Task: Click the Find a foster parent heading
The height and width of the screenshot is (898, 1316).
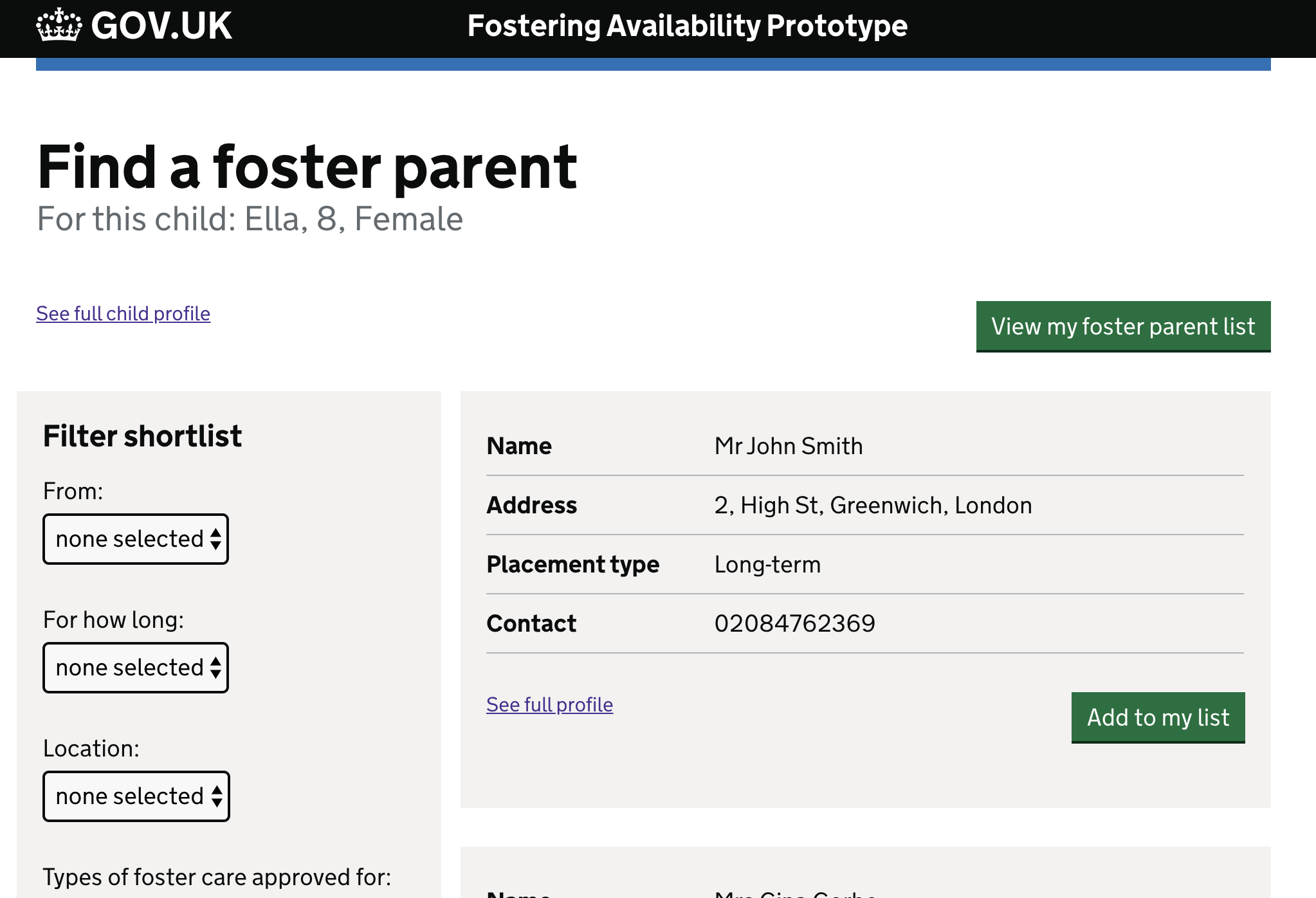Action: pos(307,167)
